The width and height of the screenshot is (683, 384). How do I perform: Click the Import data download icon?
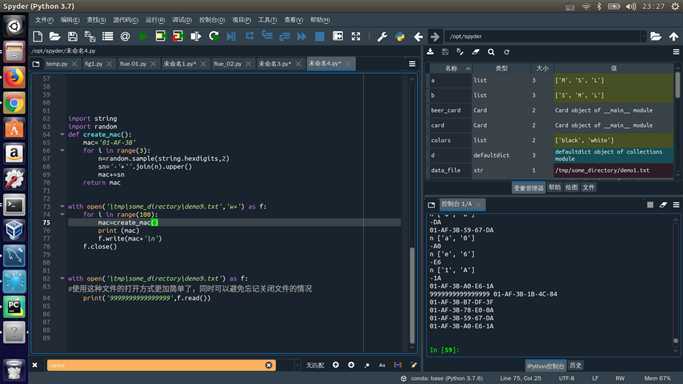tap(430, 52)
